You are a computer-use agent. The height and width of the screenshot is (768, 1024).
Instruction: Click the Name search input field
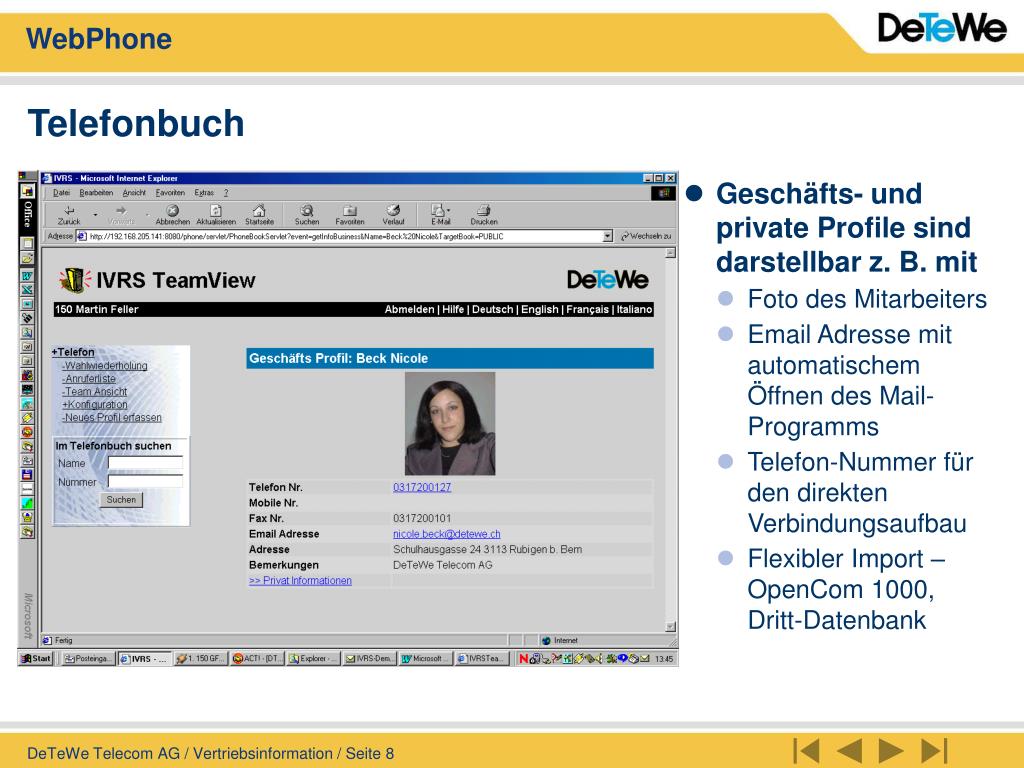tap(145, 463)
